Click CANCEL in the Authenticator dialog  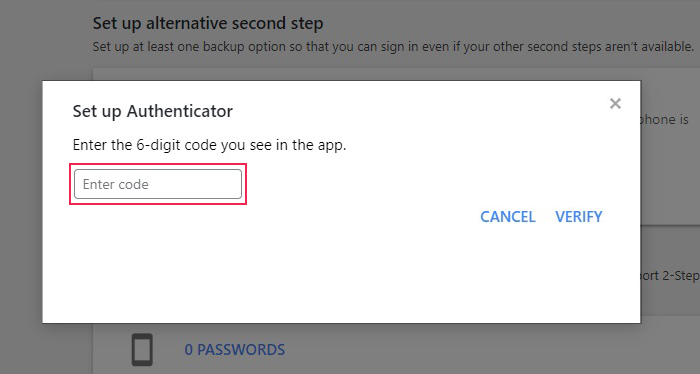[x=508, y=217]
